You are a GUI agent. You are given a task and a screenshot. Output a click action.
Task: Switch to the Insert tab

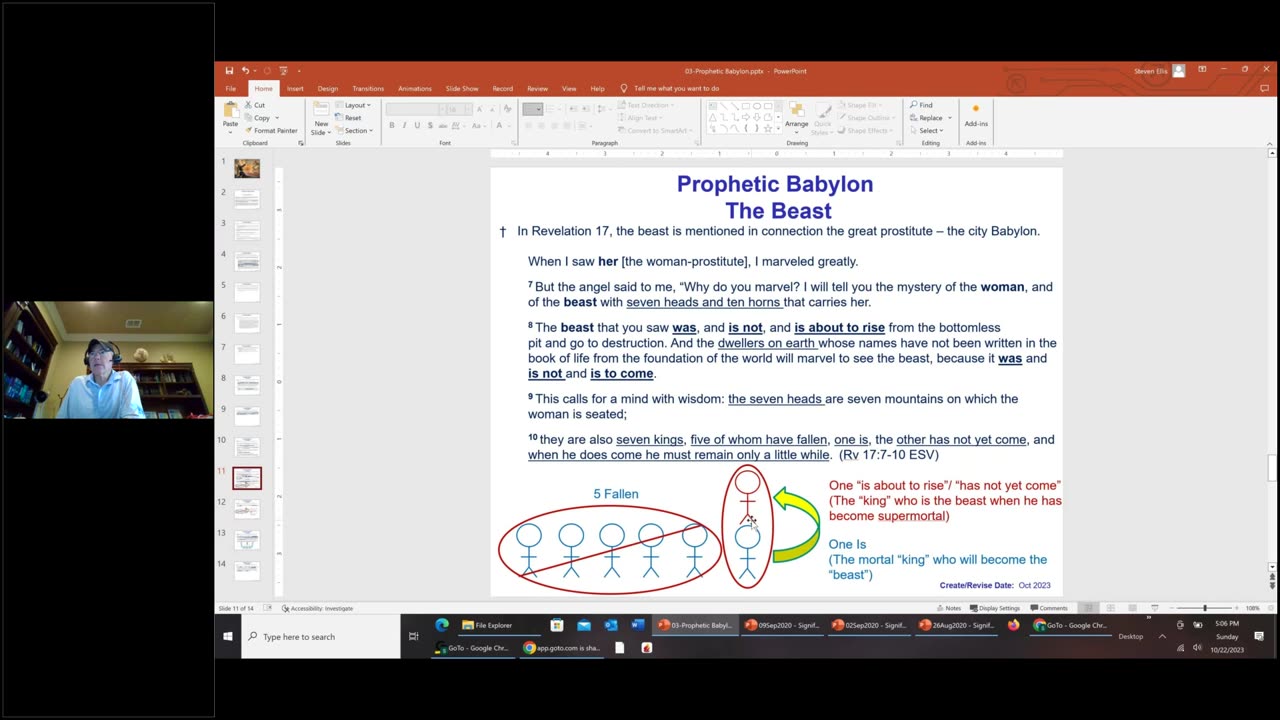(x=295, y=88)
